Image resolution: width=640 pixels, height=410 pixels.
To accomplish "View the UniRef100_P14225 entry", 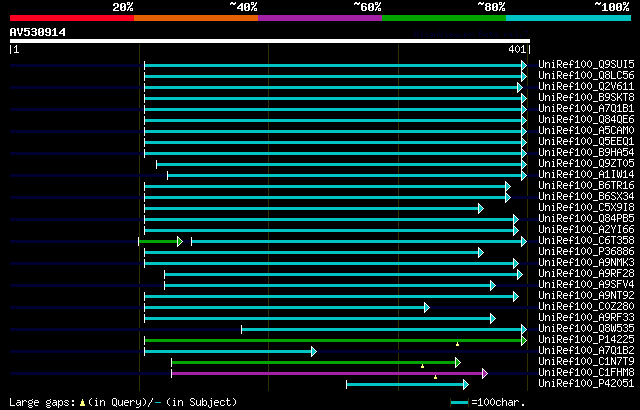I will (586, 340).
